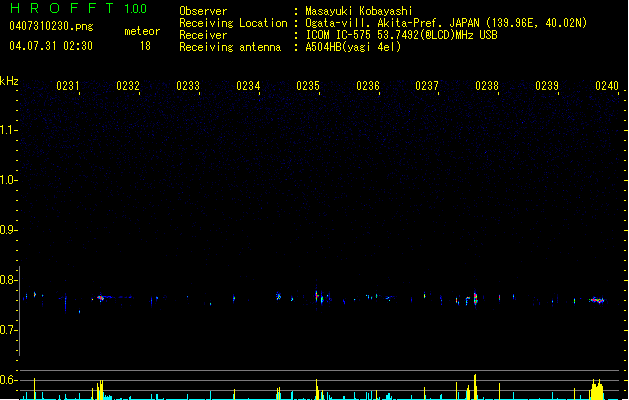The image size is (629, 400).
Task: Click the 0231 time marker
Action: pos(68,86)
